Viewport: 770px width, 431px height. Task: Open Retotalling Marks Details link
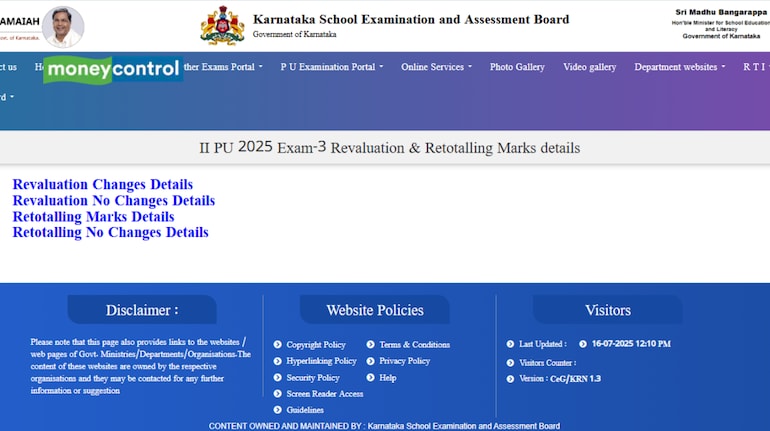tap(93, 216)
